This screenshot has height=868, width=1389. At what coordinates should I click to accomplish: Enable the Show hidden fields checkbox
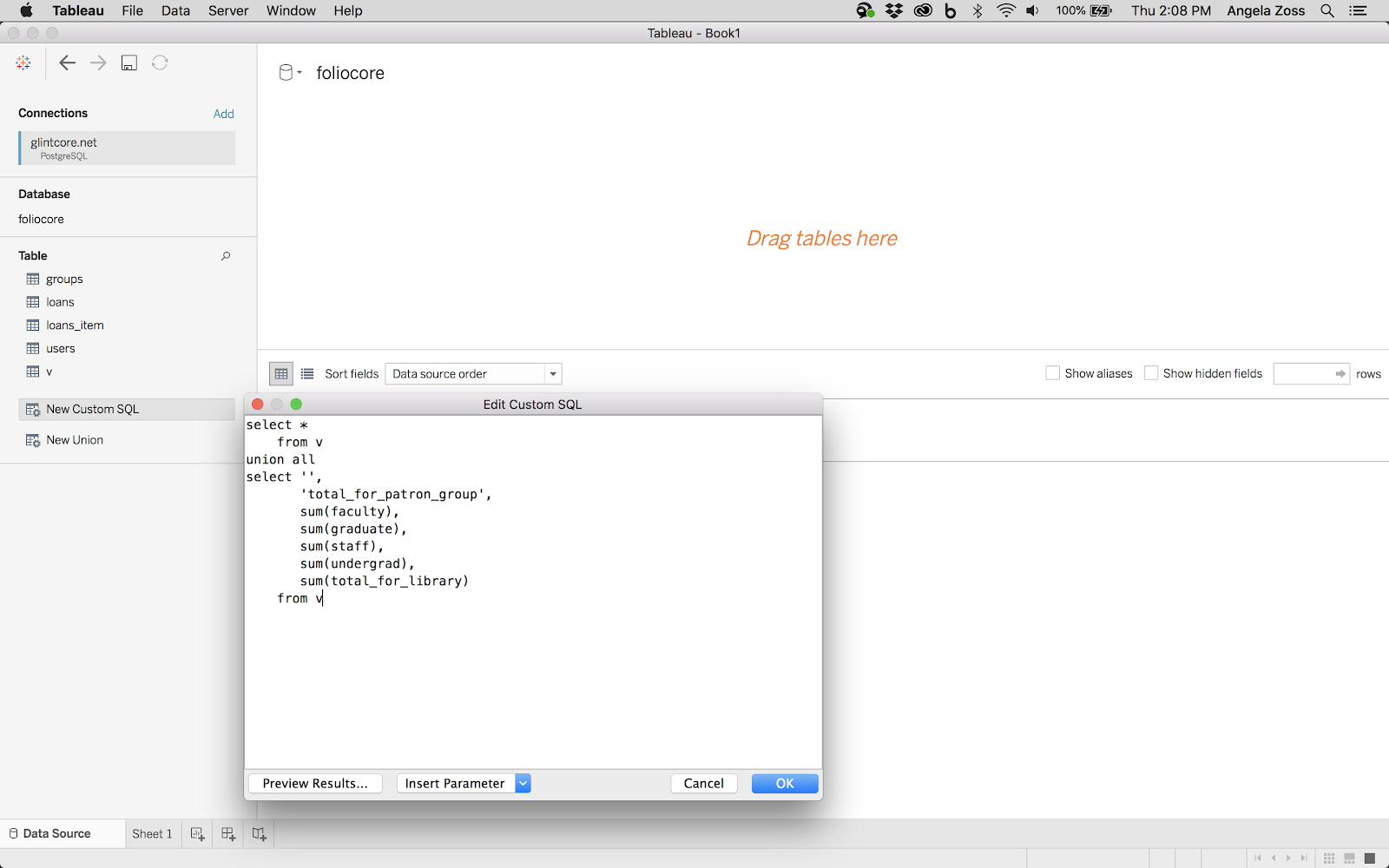tap(1151, 373)
